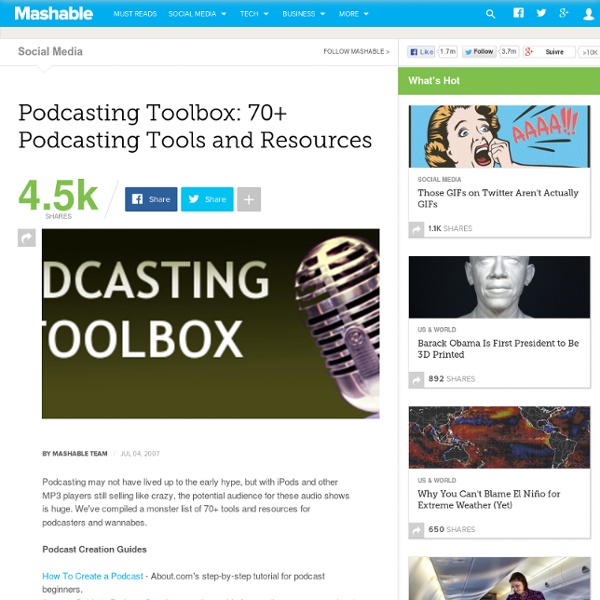Click share arrow beside podcasting image
This screenshot has width=600, height=600.
tap(27, 238)
